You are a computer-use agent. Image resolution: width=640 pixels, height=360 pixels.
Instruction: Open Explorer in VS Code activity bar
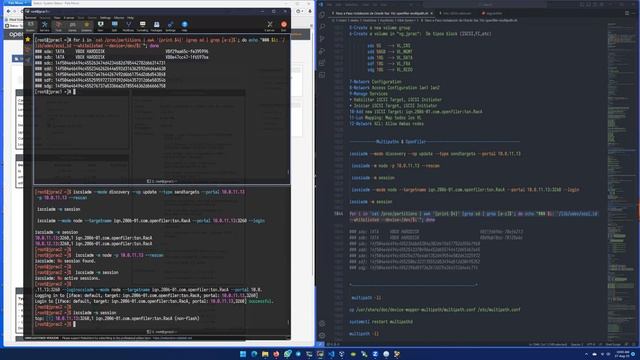(322, 14)
